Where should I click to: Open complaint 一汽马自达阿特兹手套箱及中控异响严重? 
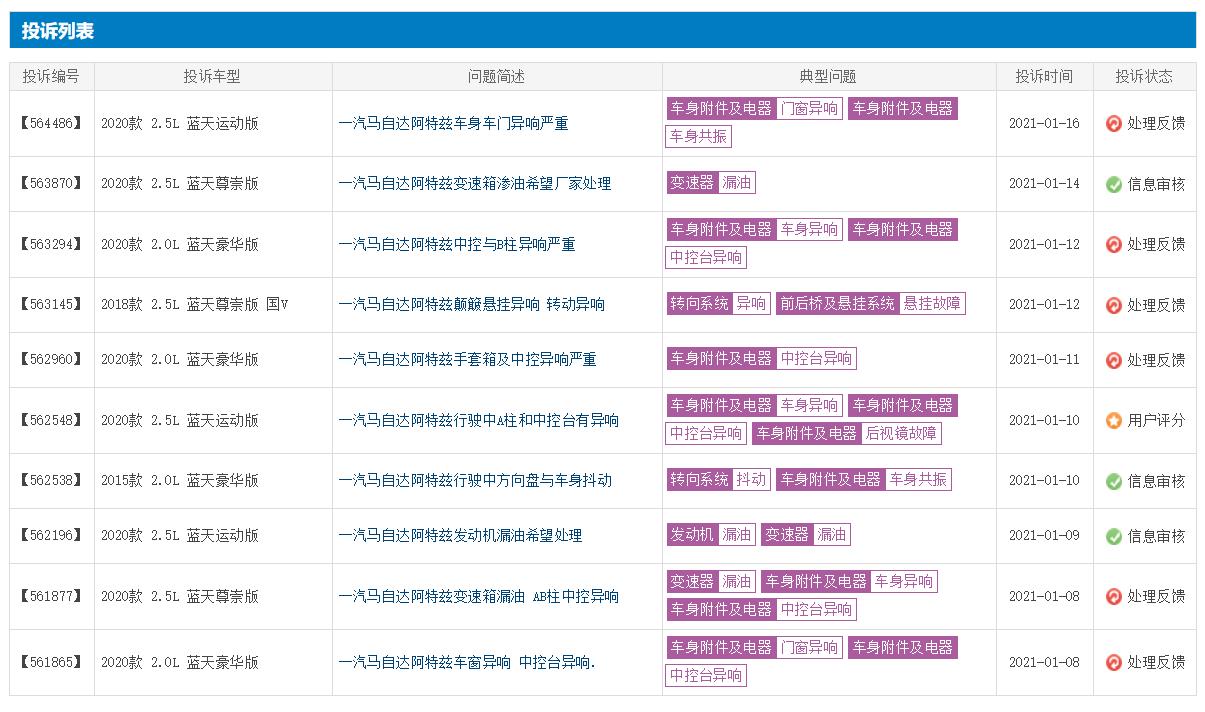point(467,360)
